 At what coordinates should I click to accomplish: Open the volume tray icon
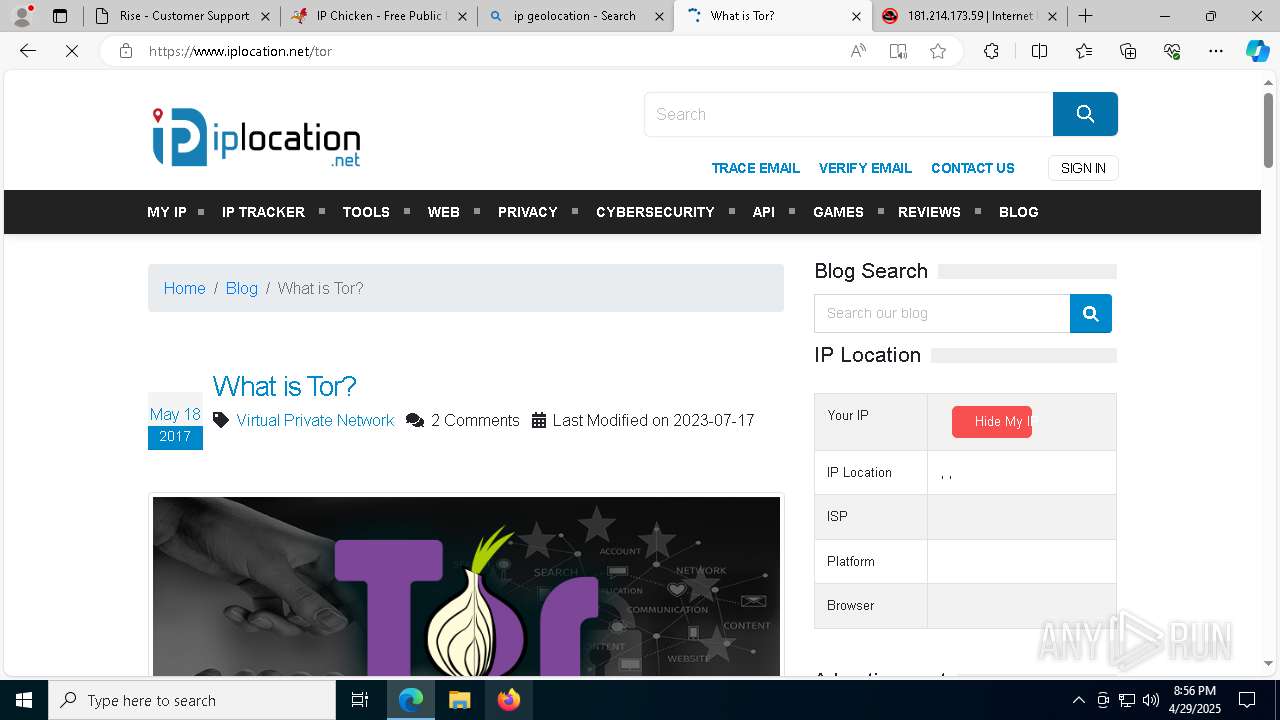(x=1150, y=700)
